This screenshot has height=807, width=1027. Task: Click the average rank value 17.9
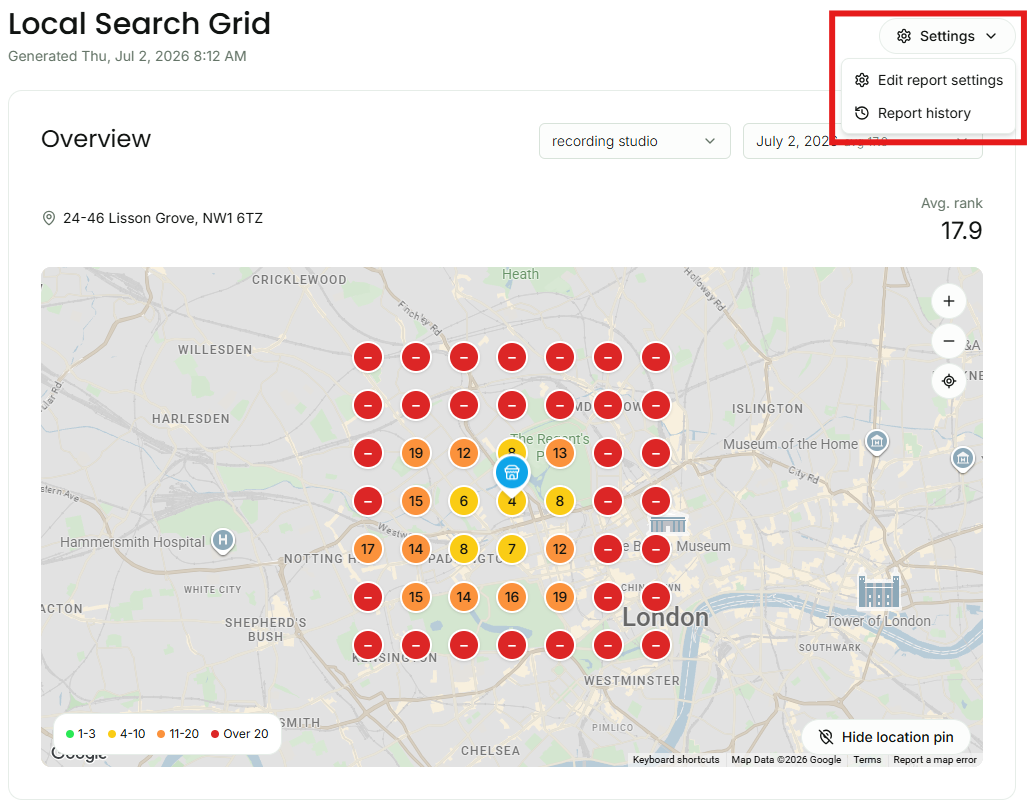pos(961,231)
